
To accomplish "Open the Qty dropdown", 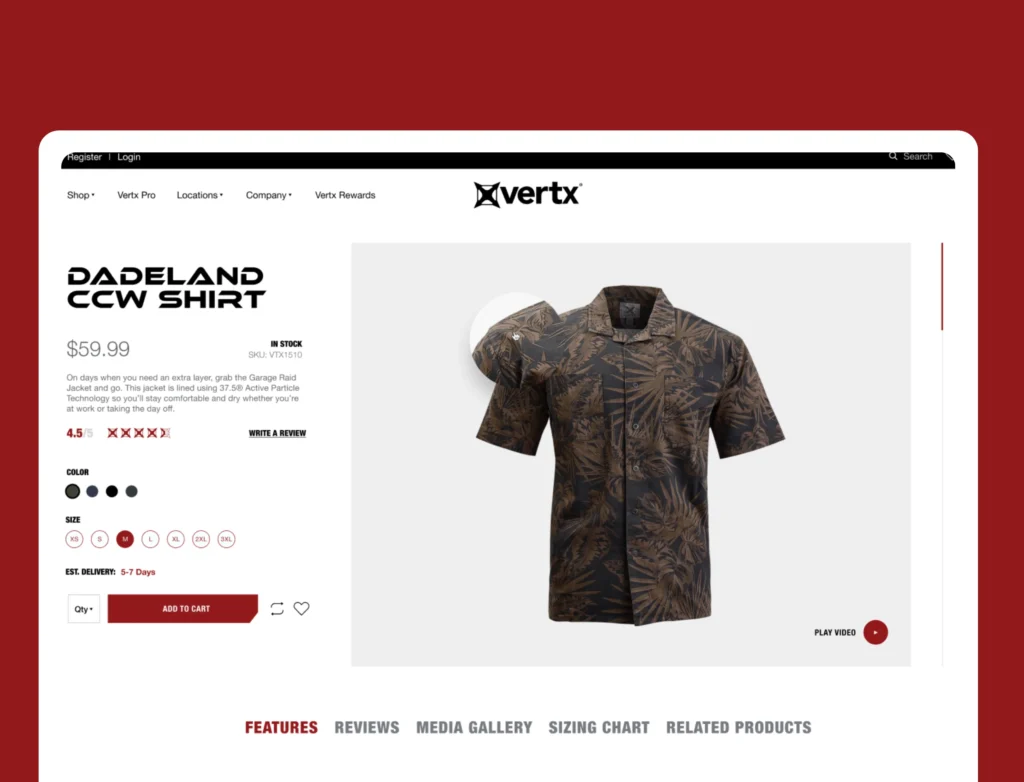I will (84, 608).
